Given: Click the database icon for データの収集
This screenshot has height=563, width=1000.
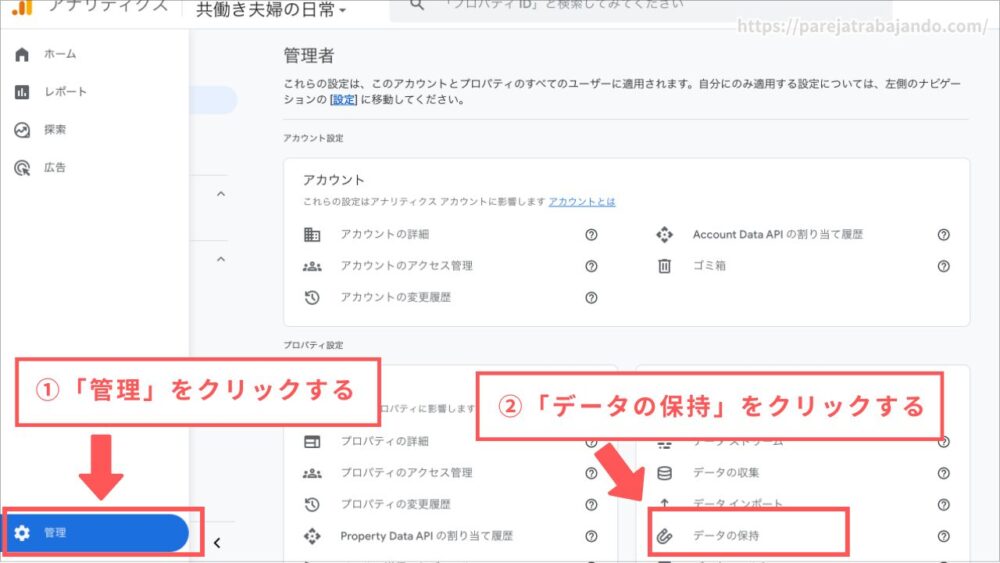Looking at the screenshot, I should coord(665,473).
